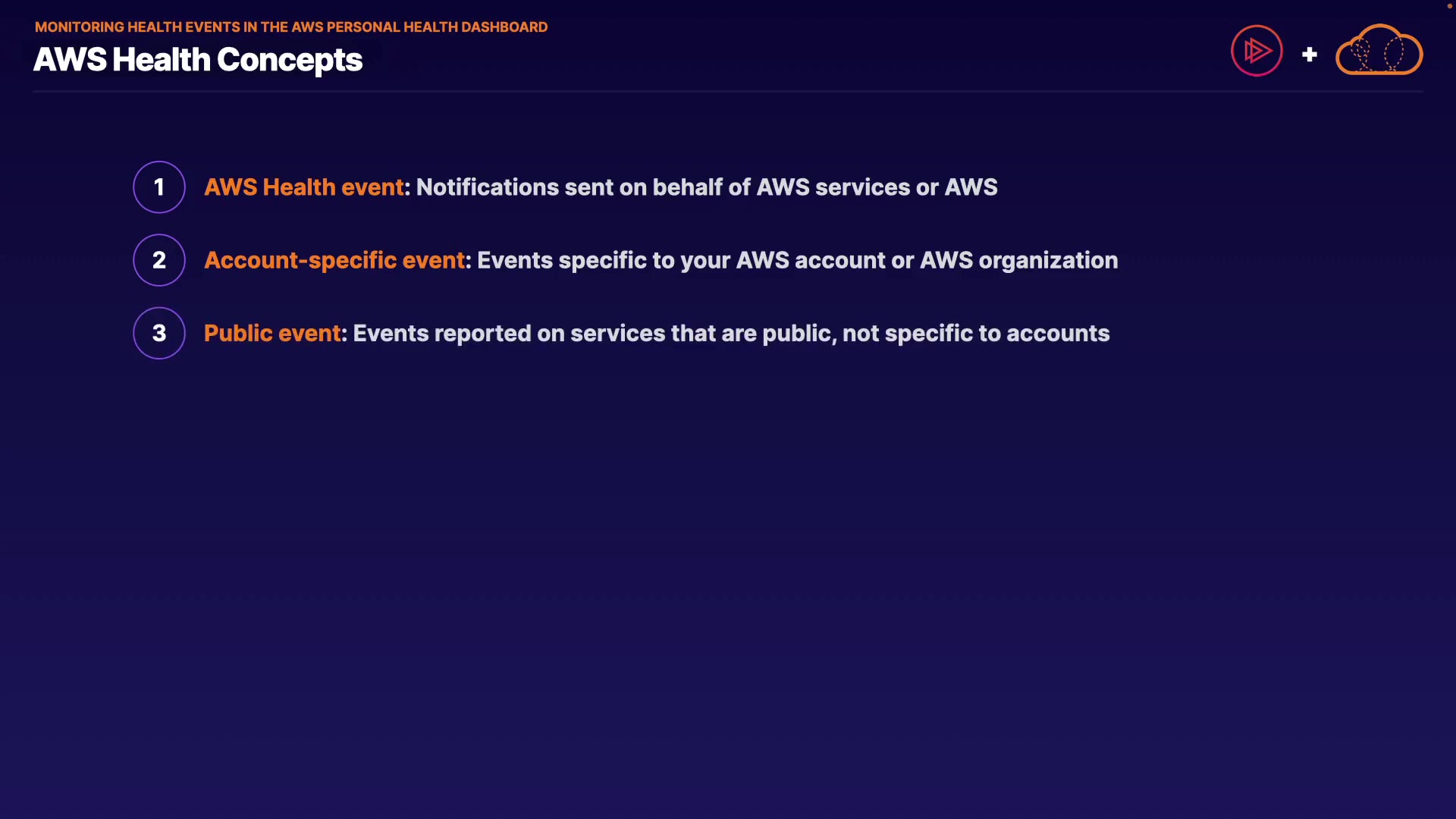Click the orange 'Account-specific event' term

click(334, 260)
